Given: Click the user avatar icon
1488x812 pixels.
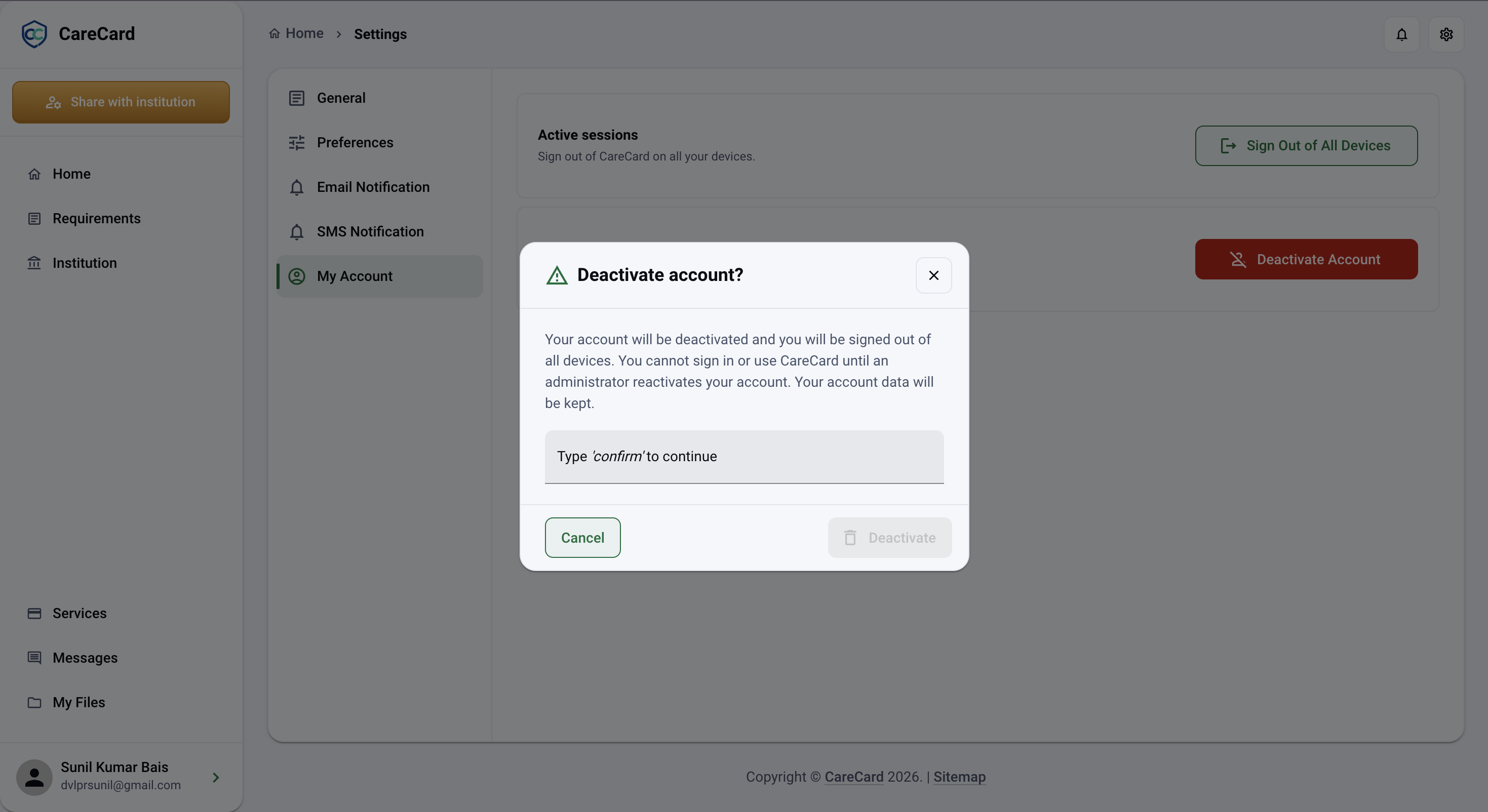Looking at the screenshot, I should 34,778.
